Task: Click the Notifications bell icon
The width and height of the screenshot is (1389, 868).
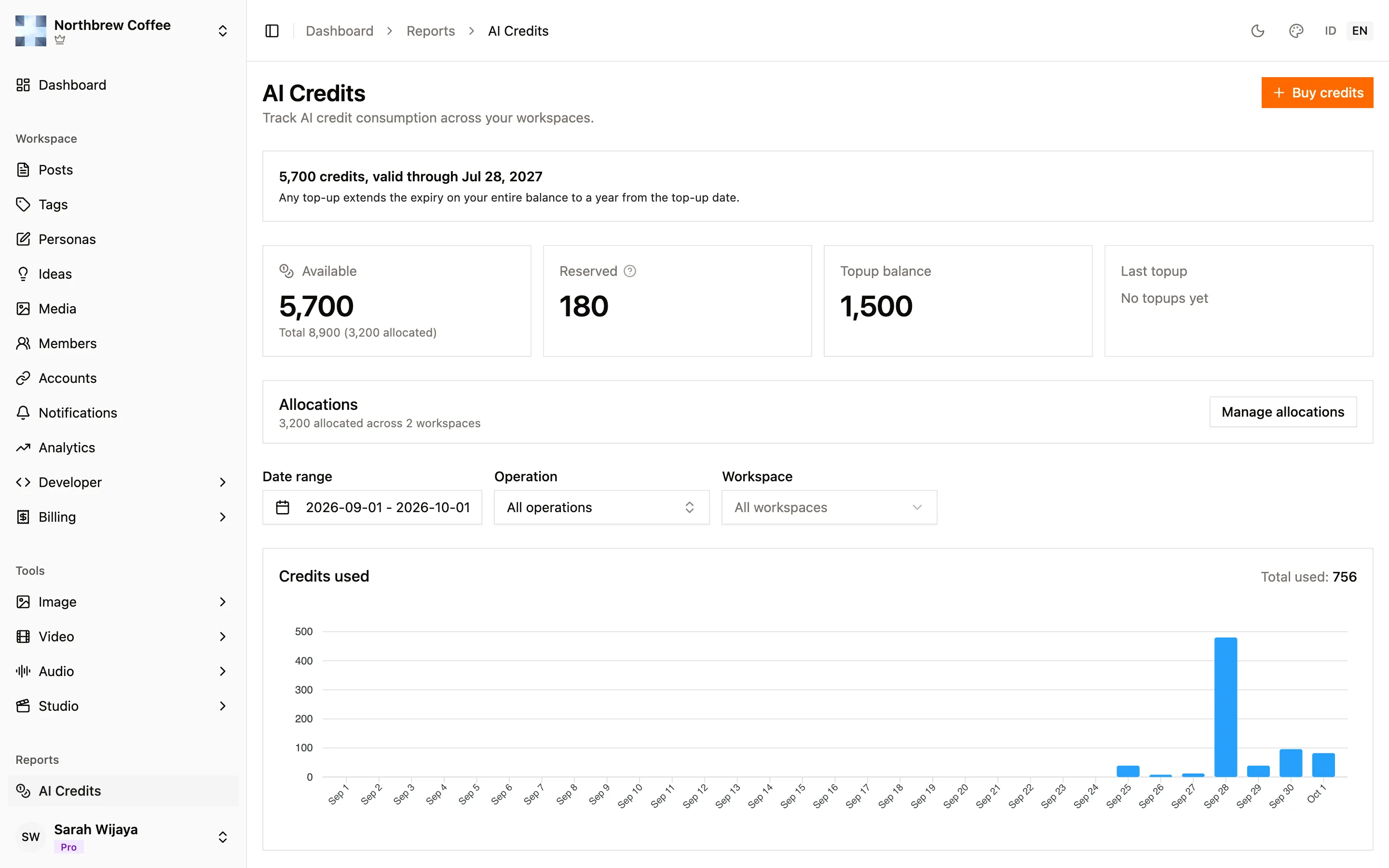Action: click(x=23, y=413)
